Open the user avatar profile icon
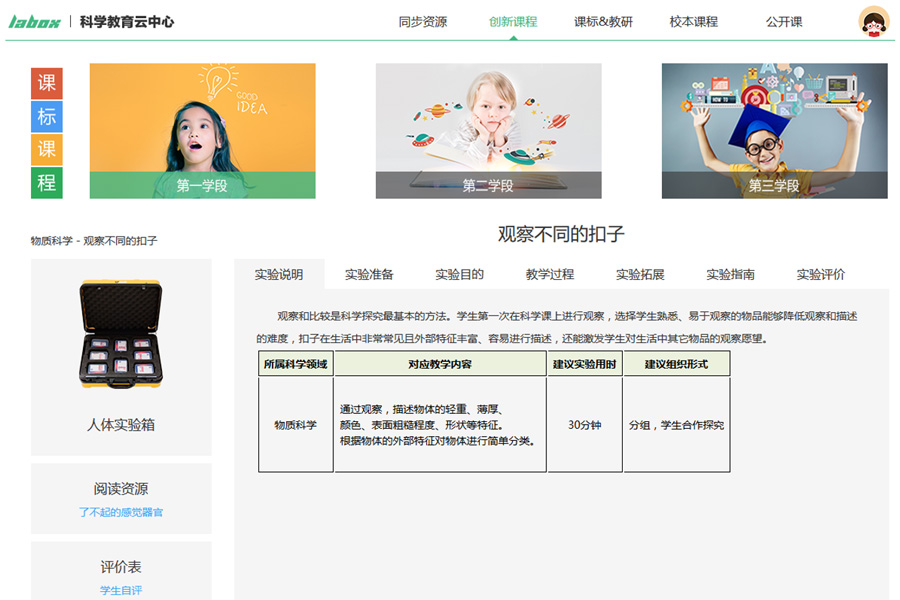 tap(873, 22)
